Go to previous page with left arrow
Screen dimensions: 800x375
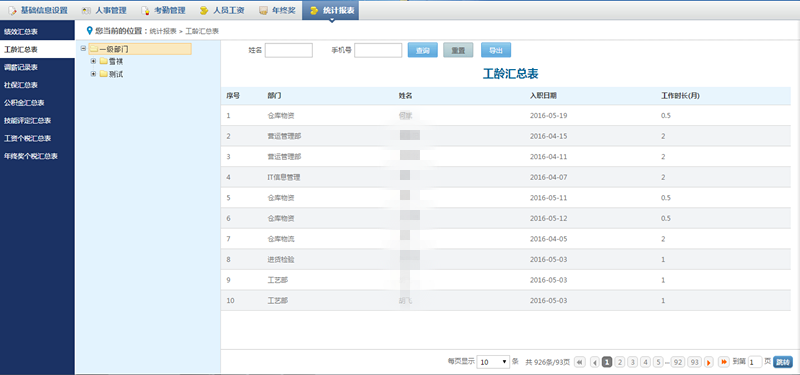click(x=594, y=362)
